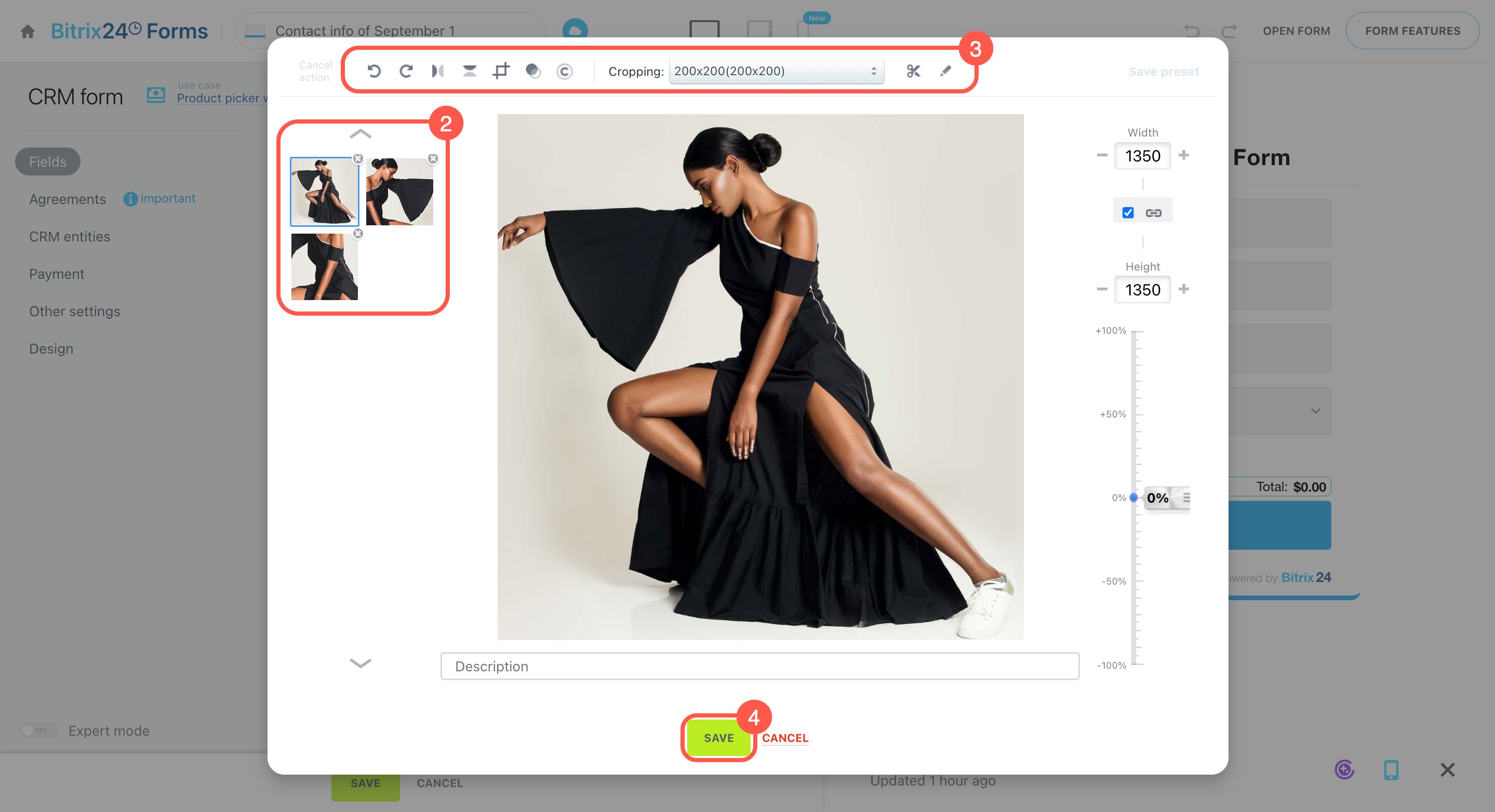Rotate image counterclockwise in toolbar

[374, 71]
